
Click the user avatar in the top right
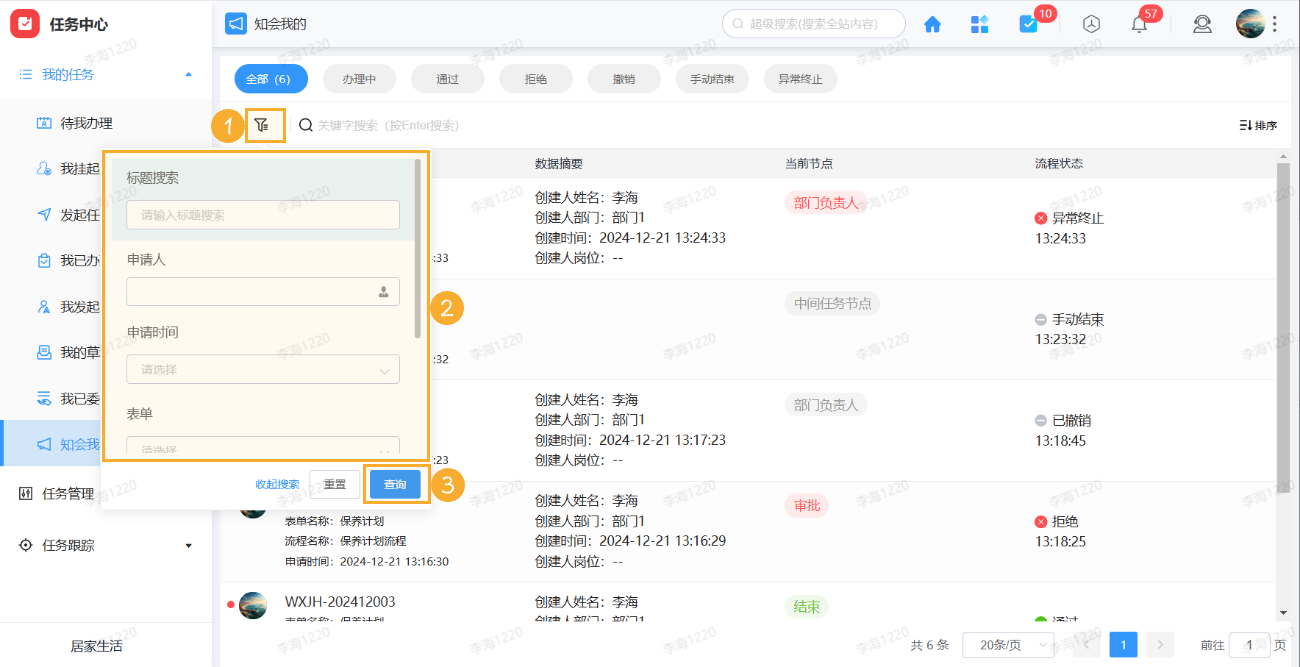click(1250, 23)
